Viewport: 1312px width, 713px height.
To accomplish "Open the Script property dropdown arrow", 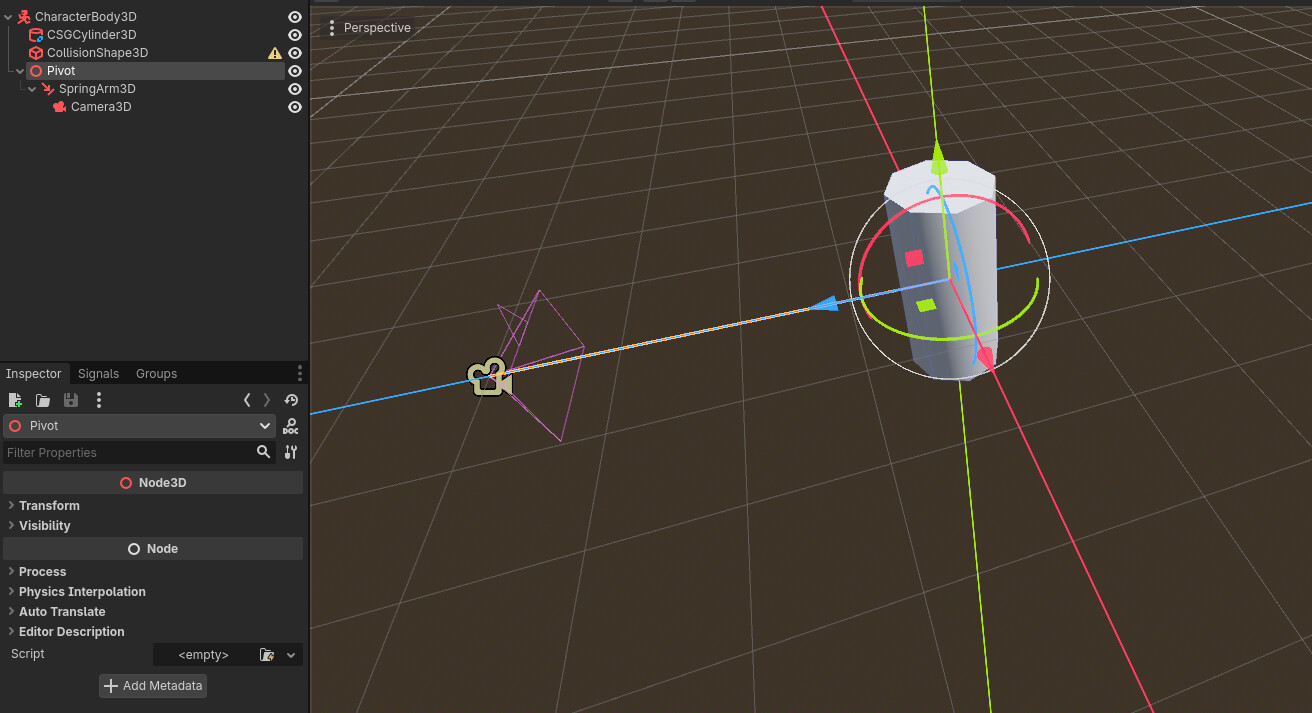I will pyautogui.click(x=291, y=655).
